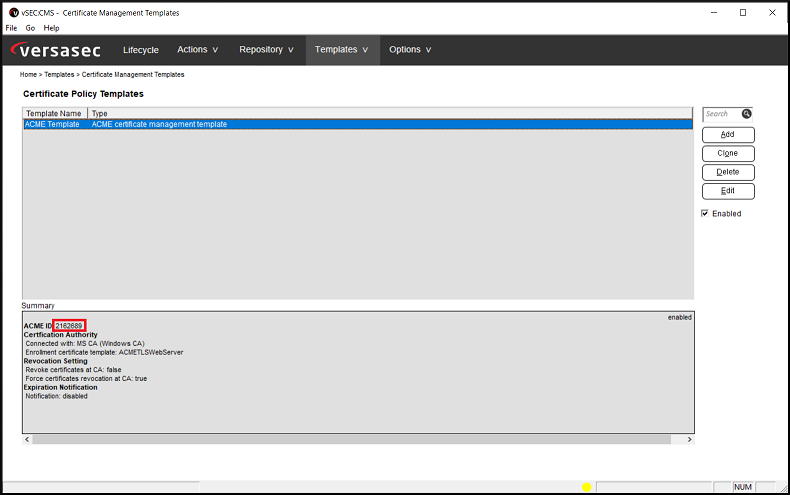Click 'Certificate Management Templates' breadcrumb
Image resolution: width=790 pixels, height=495 pixels.
pos(133,75)
